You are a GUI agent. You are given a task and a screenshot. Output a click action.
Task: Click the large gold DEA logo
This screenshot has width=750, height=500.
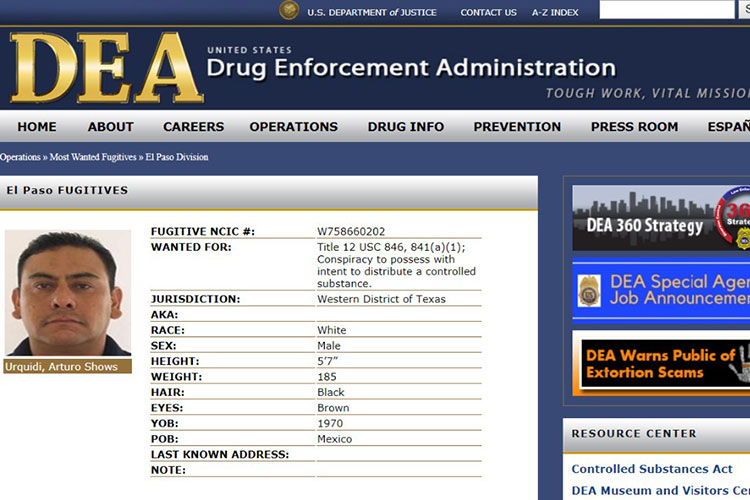(x=107, y=67)
